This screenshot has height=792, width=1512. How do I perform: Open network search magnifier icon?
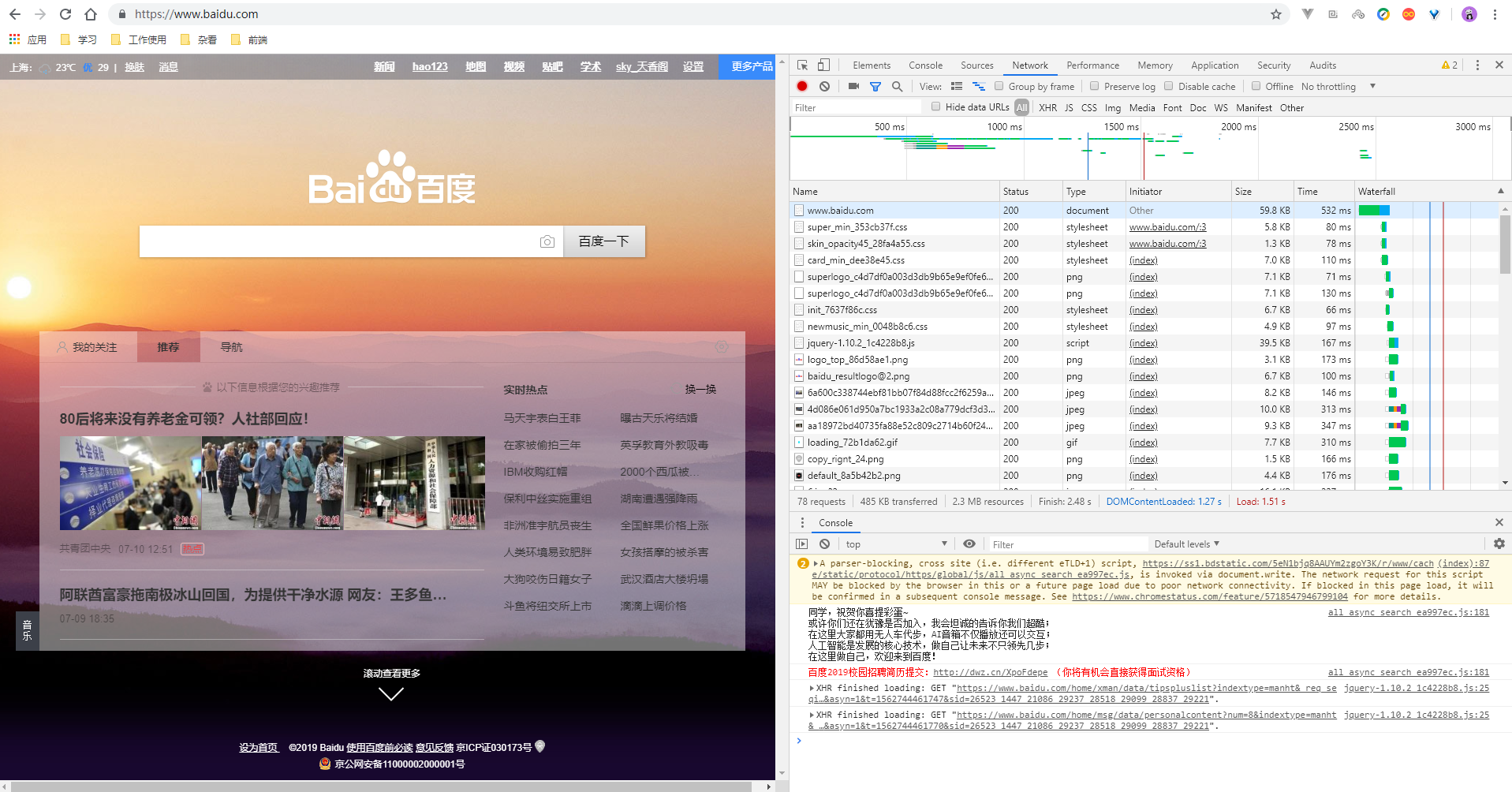(x=897, y=86)
